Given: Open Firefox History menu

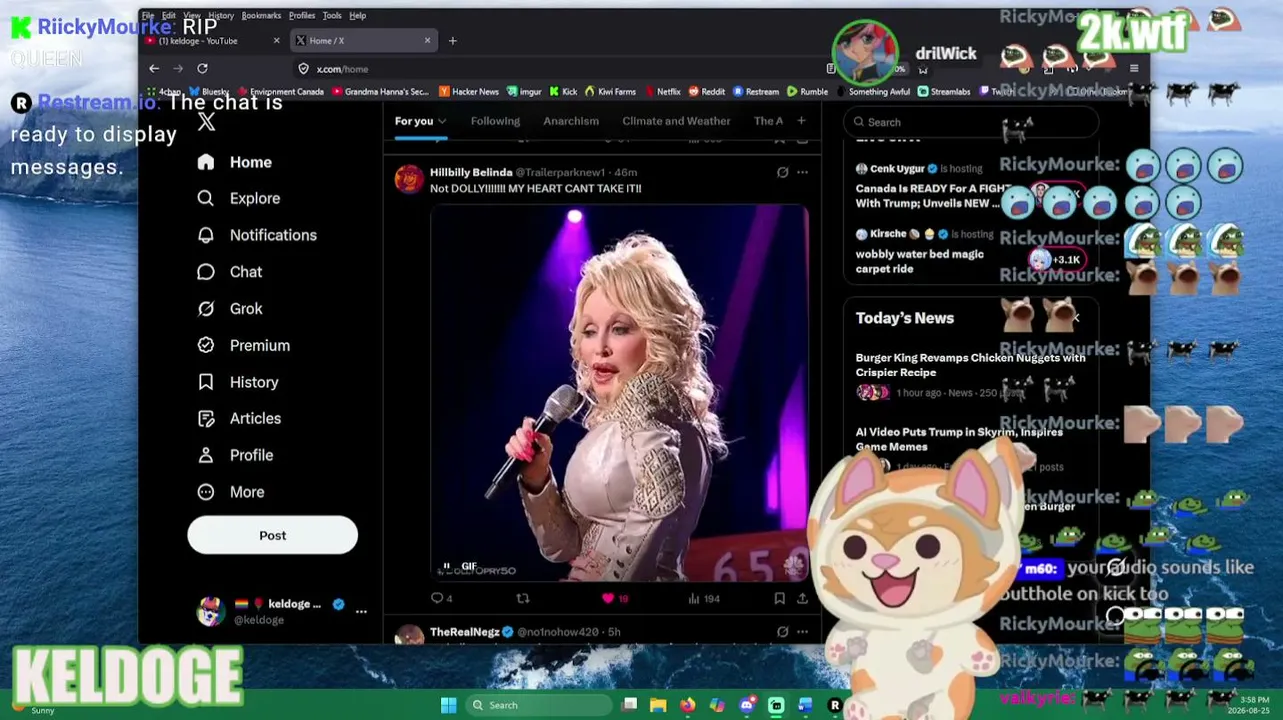Looking at the screenshot, I should click(x=220, y=16).
